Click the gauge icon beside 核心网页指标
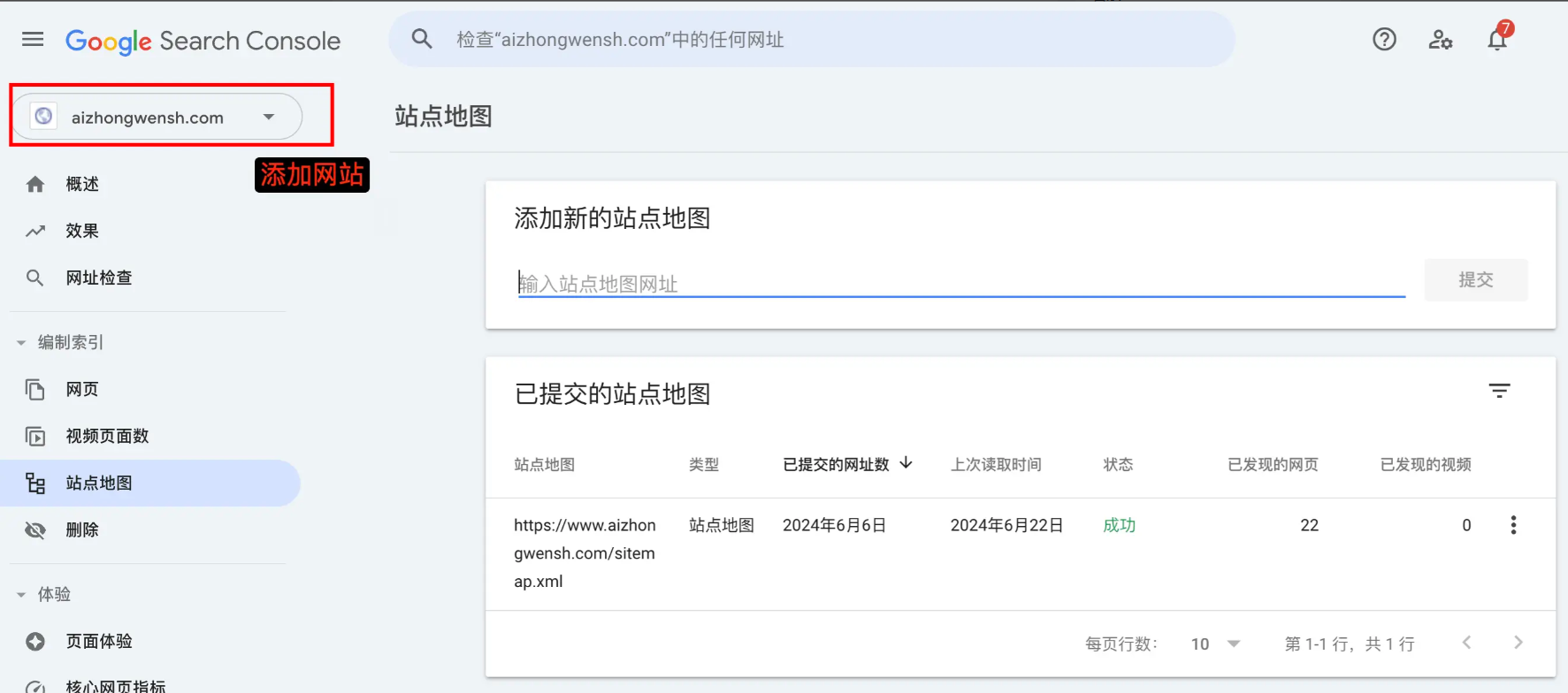 coord(35,686)
